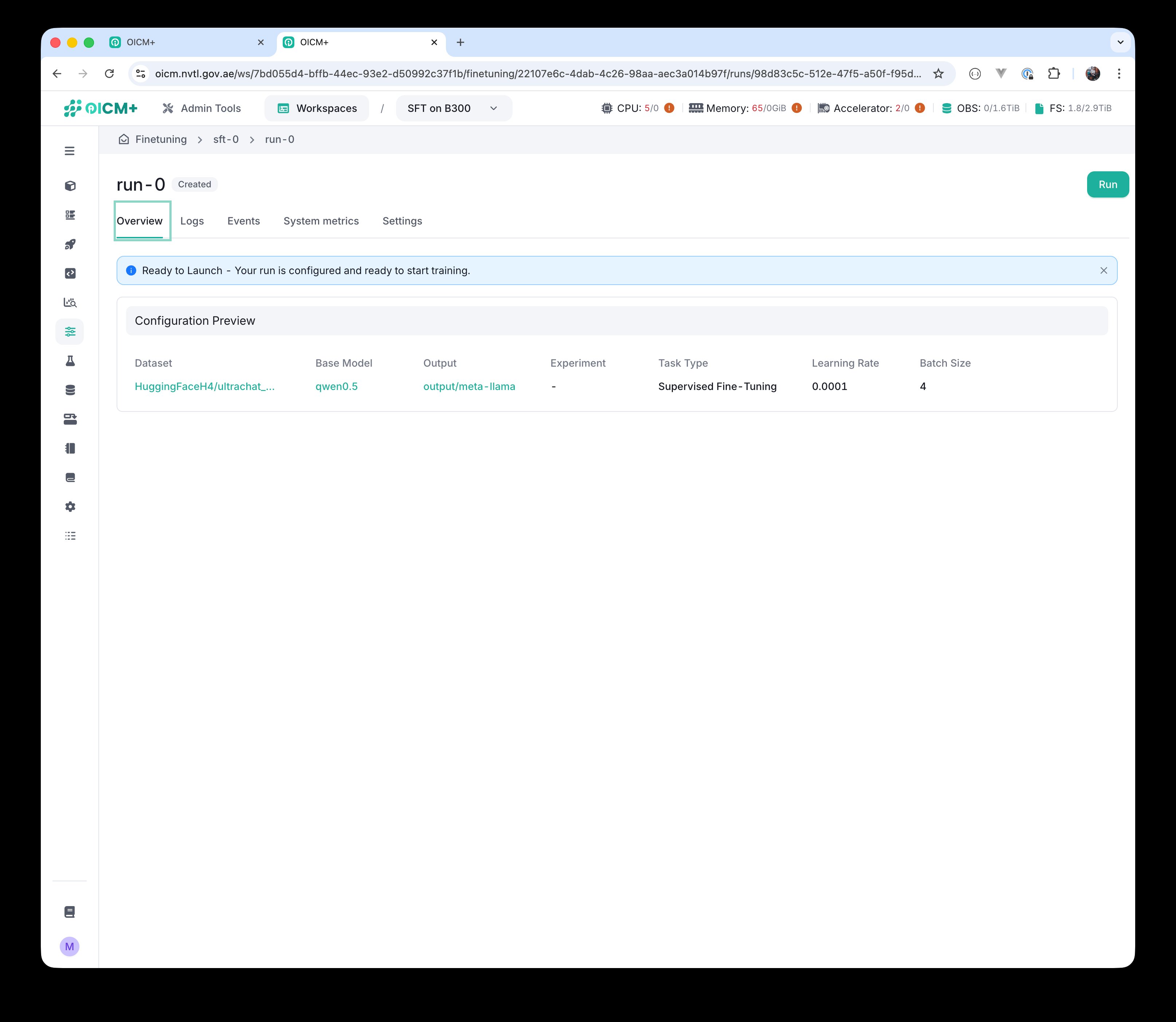Switch to the Events tab
Screen dimensions: 1176x1022
tap(243, 221)
